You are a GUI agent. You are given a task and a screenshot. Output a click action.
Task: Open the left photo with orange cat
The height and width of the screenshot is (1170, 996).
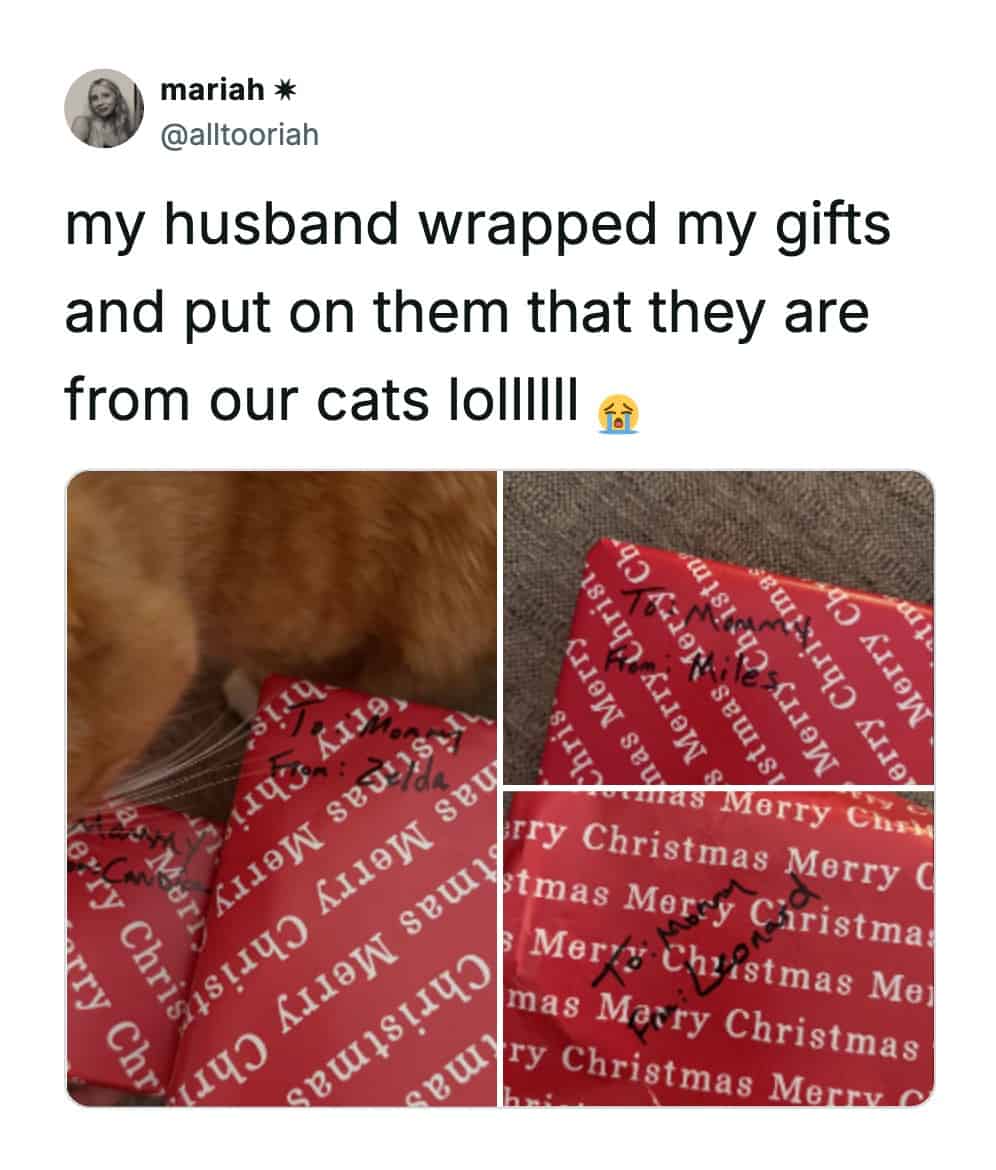(x=281, y=789)
